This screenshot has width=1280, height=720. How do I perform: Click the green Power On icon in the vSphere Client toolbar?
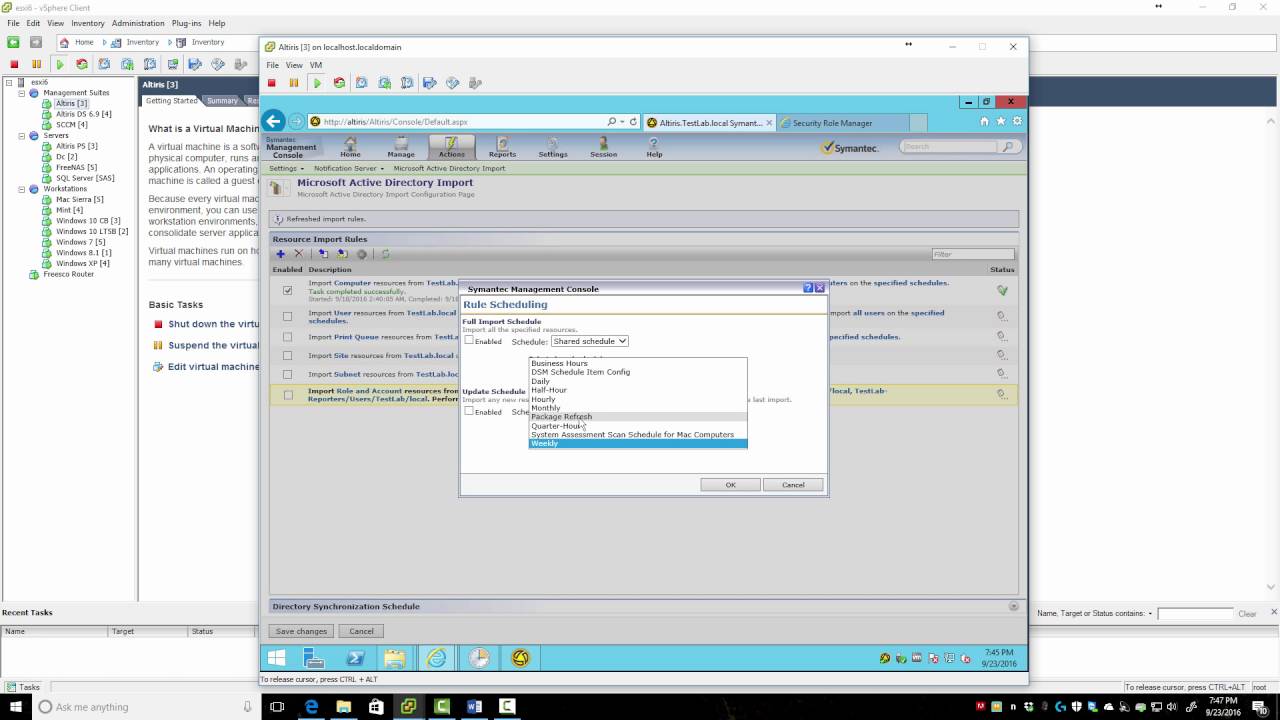point(59,64)
